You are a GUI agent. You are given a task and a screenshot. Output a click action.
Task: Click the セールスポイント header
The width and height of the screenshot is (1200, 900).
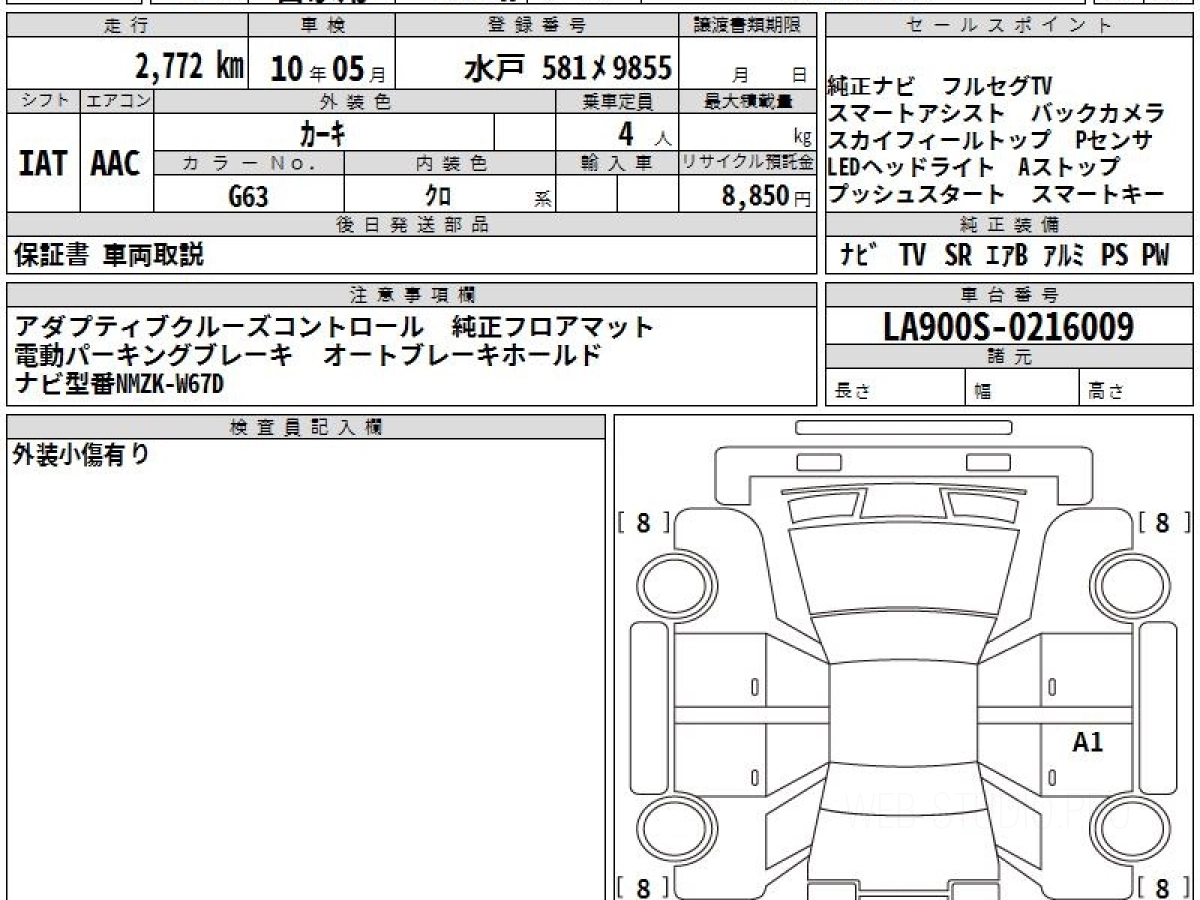(1010, 26)
